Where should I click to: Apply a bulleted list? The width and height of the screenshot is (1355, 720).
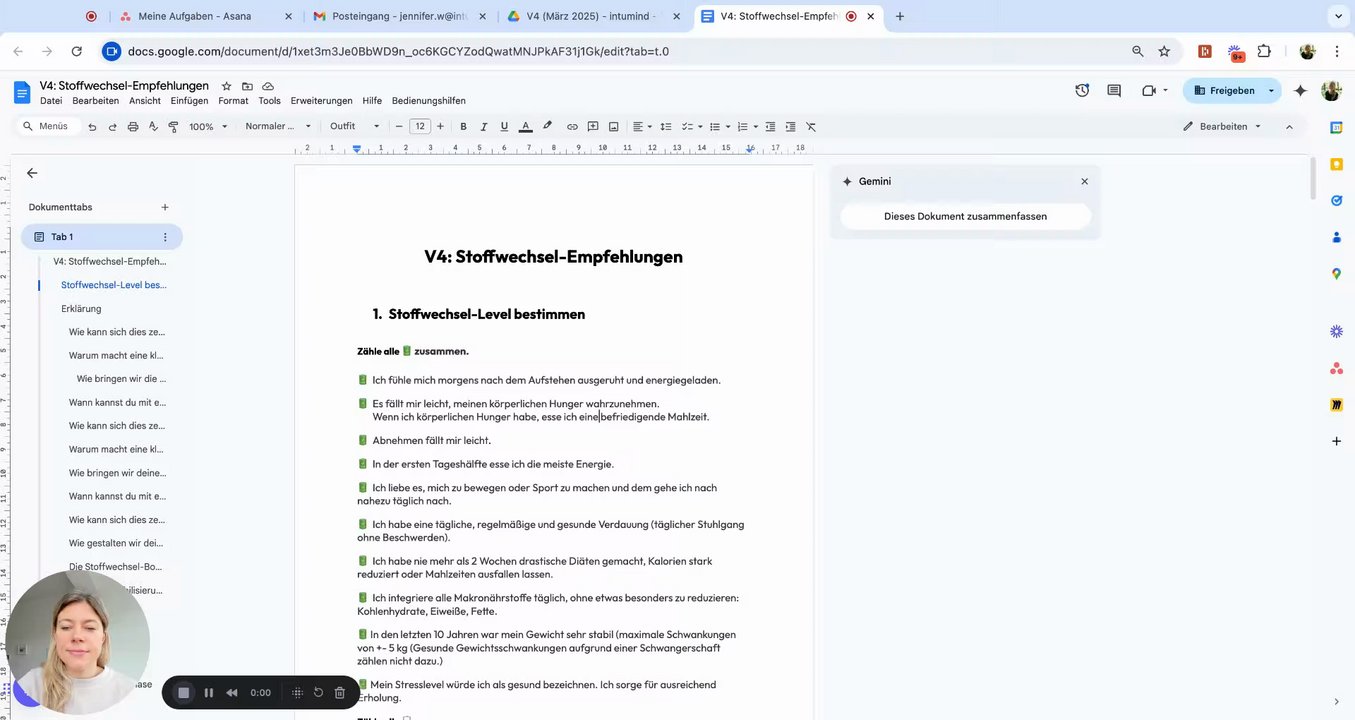point(715,127)
